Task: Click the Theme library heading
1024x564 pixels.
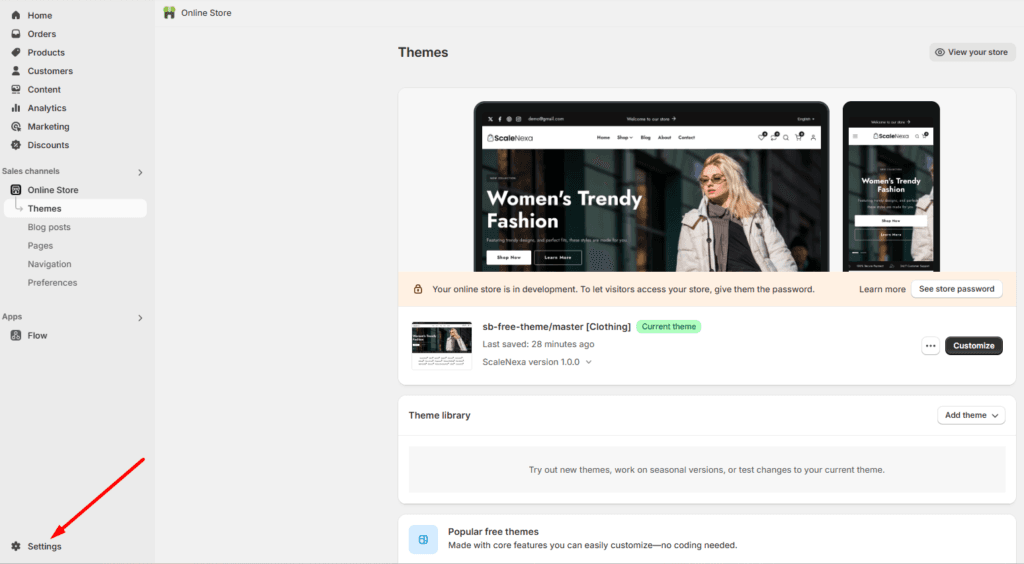Action: click(x=440, y=415)
